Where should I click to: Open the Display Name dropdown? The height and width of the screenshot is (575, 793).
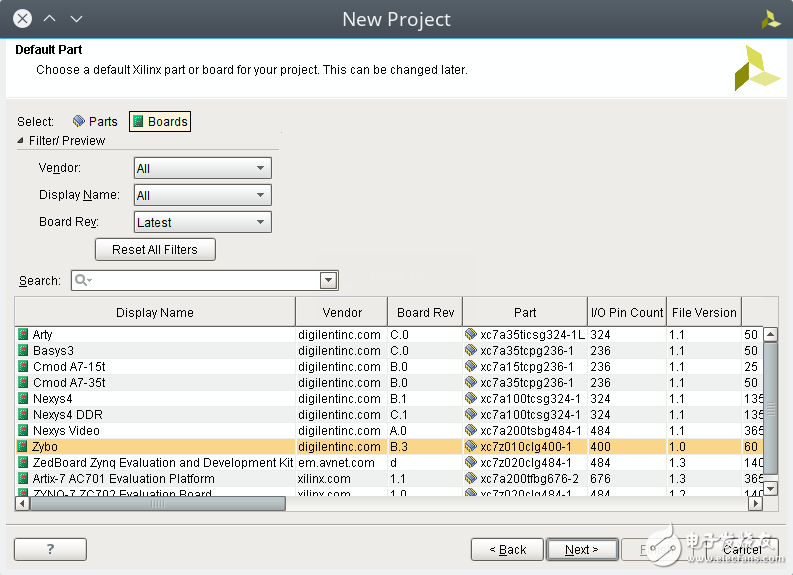point(202,196)
